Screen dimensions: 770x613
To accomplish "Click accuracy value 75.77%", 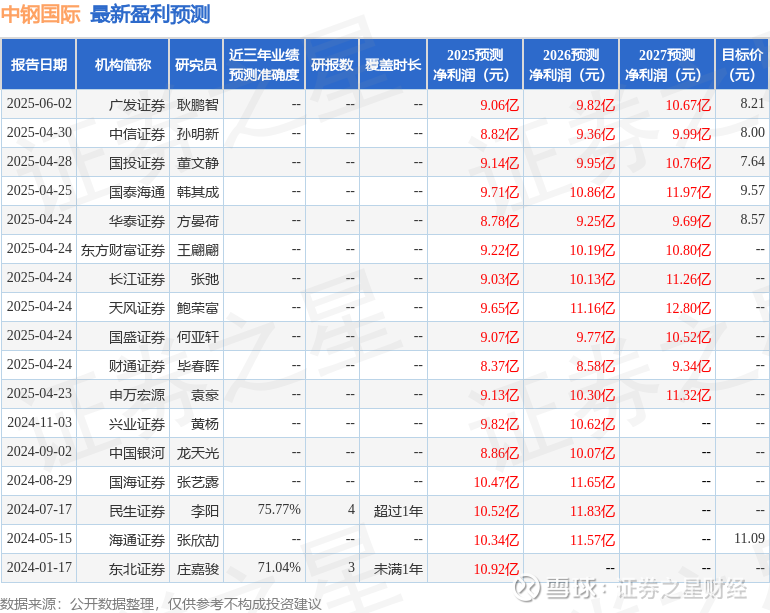I will tap(279, 510).
